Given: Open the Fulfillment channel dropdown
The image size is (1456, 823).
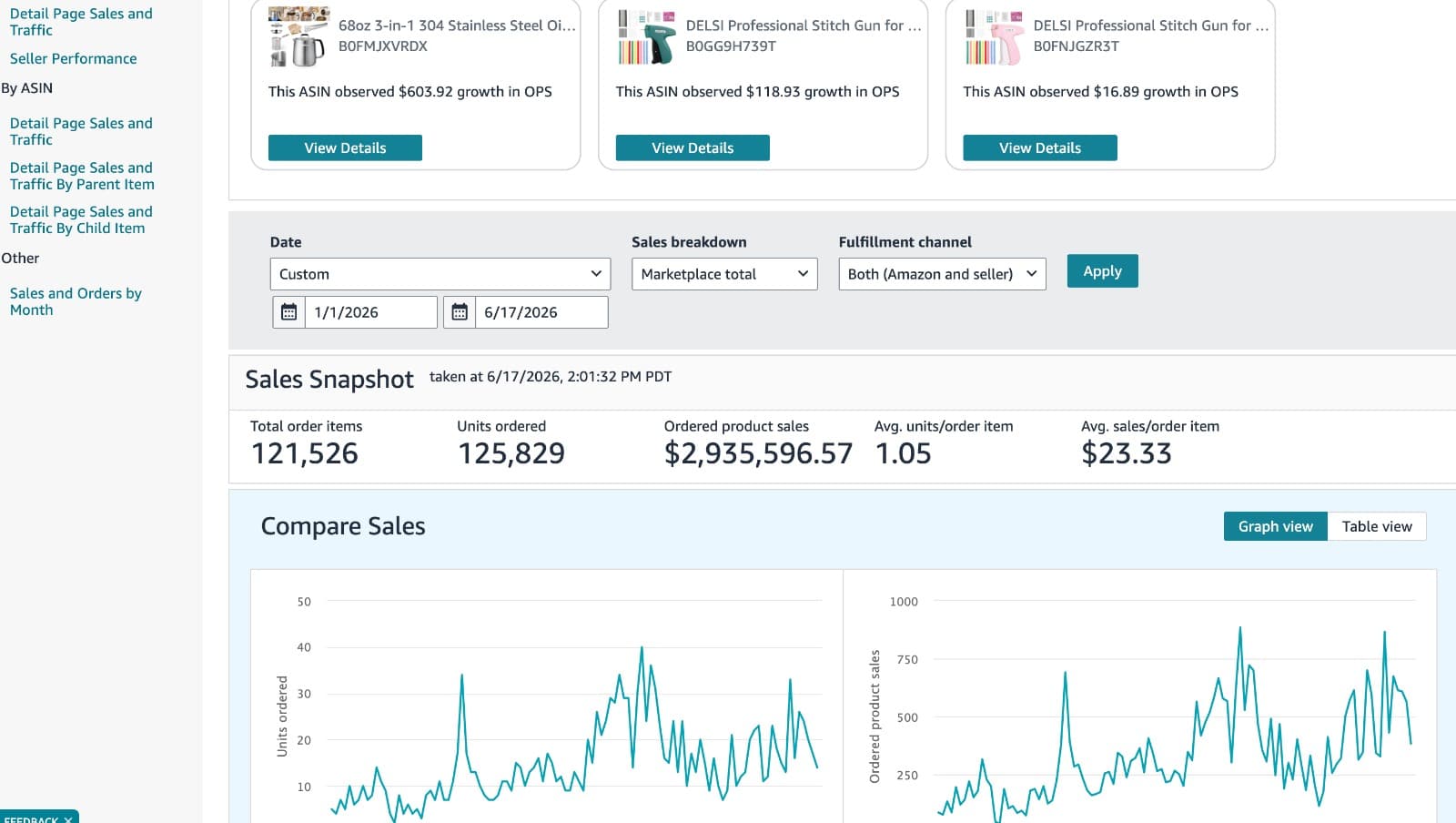Looking at the screenshot, I should click(942, 274).
